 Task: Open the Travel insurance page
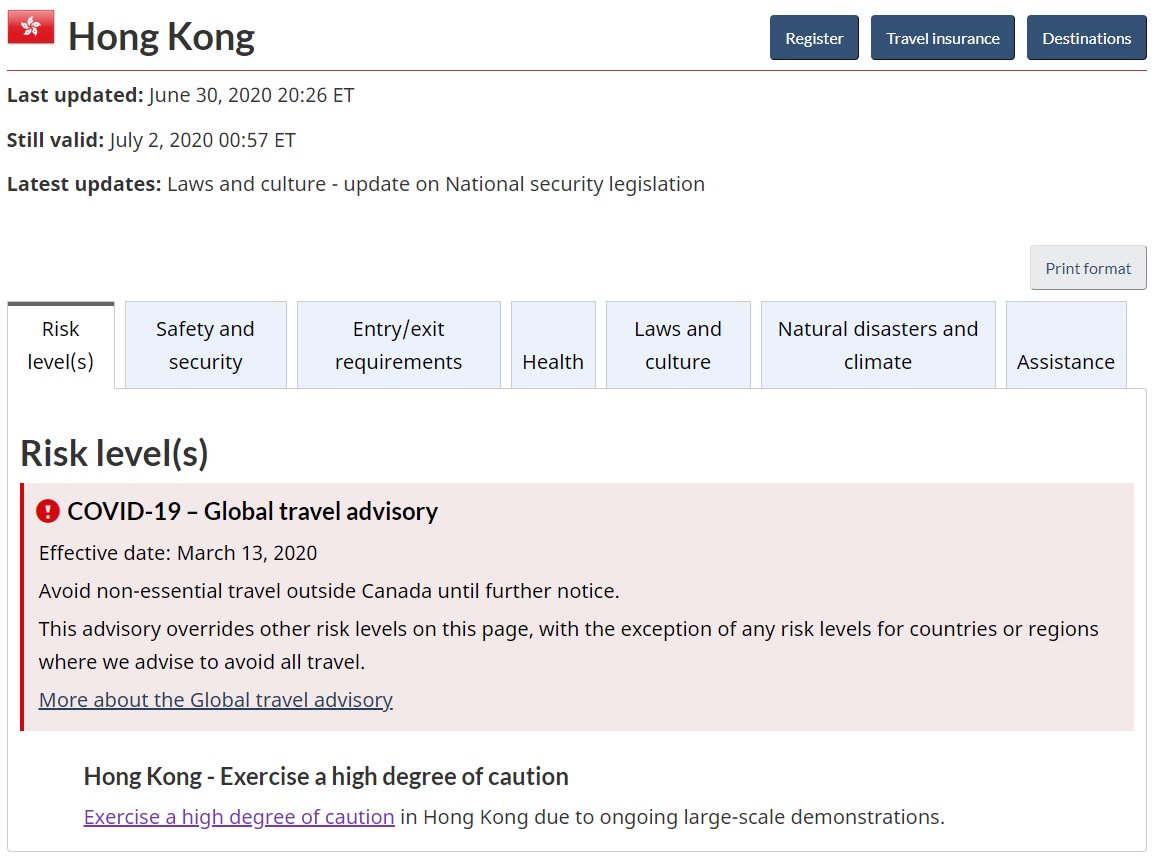(942, 38)
